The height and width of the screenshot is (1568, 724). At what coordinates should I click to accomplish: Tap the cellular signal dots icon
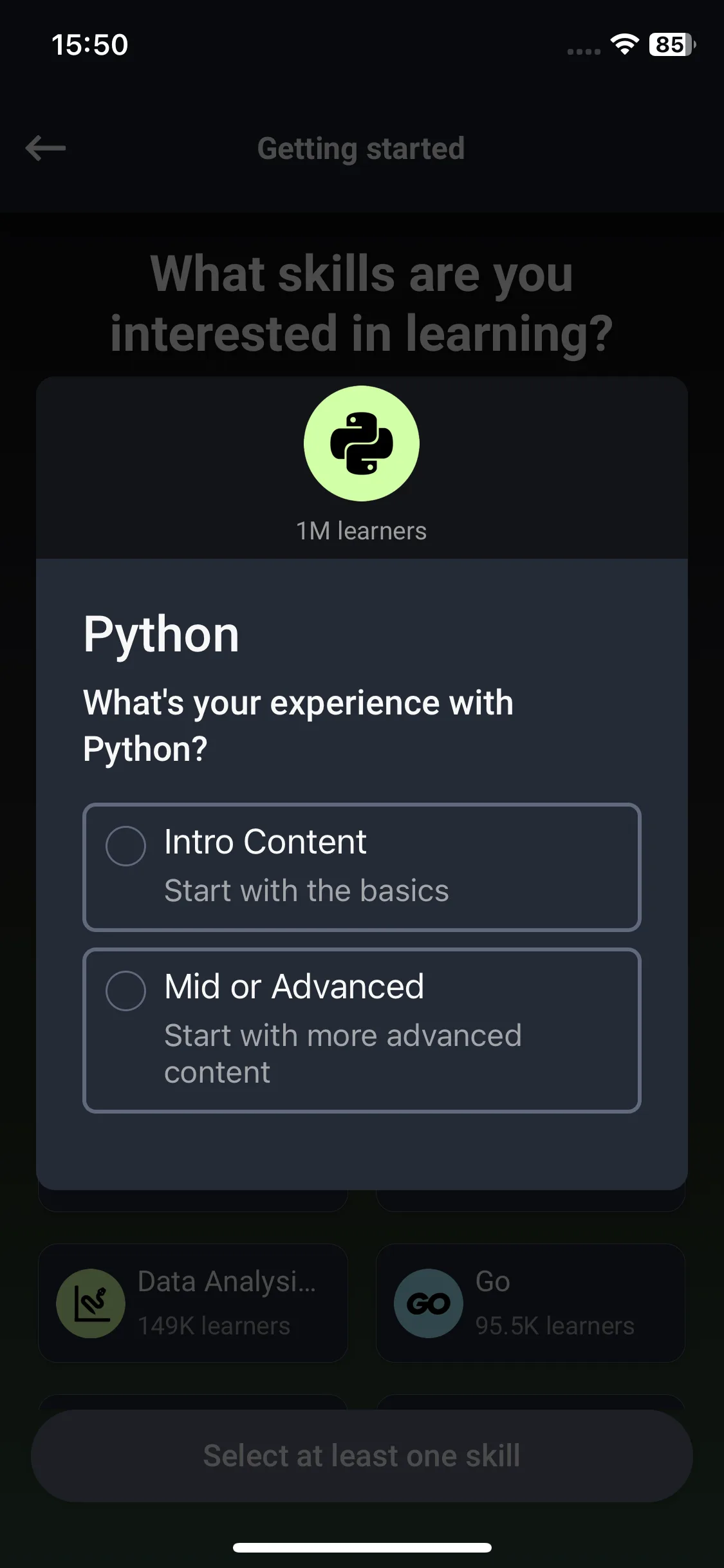[584, 51]
